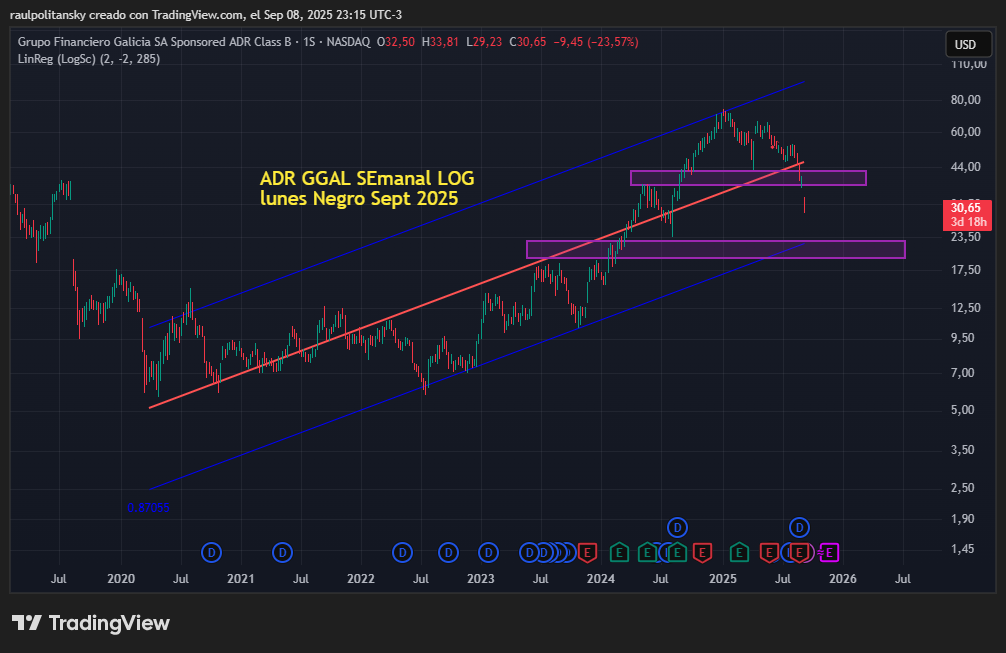The width and height of the screenshot is (1006, 653).
Task: Click the 2022 label on time axis
Action: pyautogui.click(x=361, y=579)
